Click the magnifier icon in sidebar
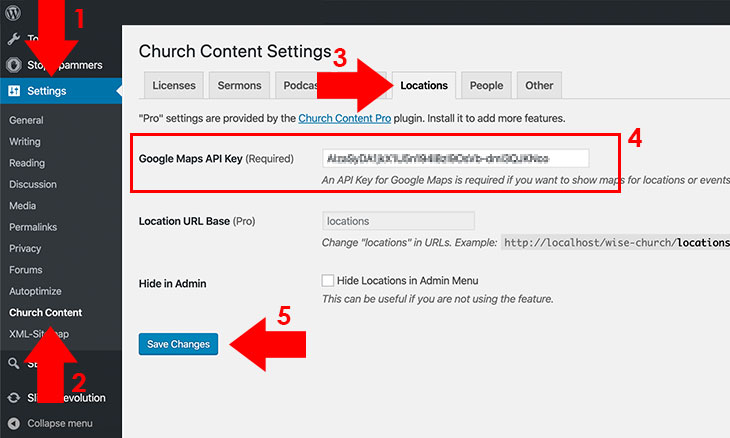Image resolution: width=730 pixels, height=438 pixels. pos(14,364)
